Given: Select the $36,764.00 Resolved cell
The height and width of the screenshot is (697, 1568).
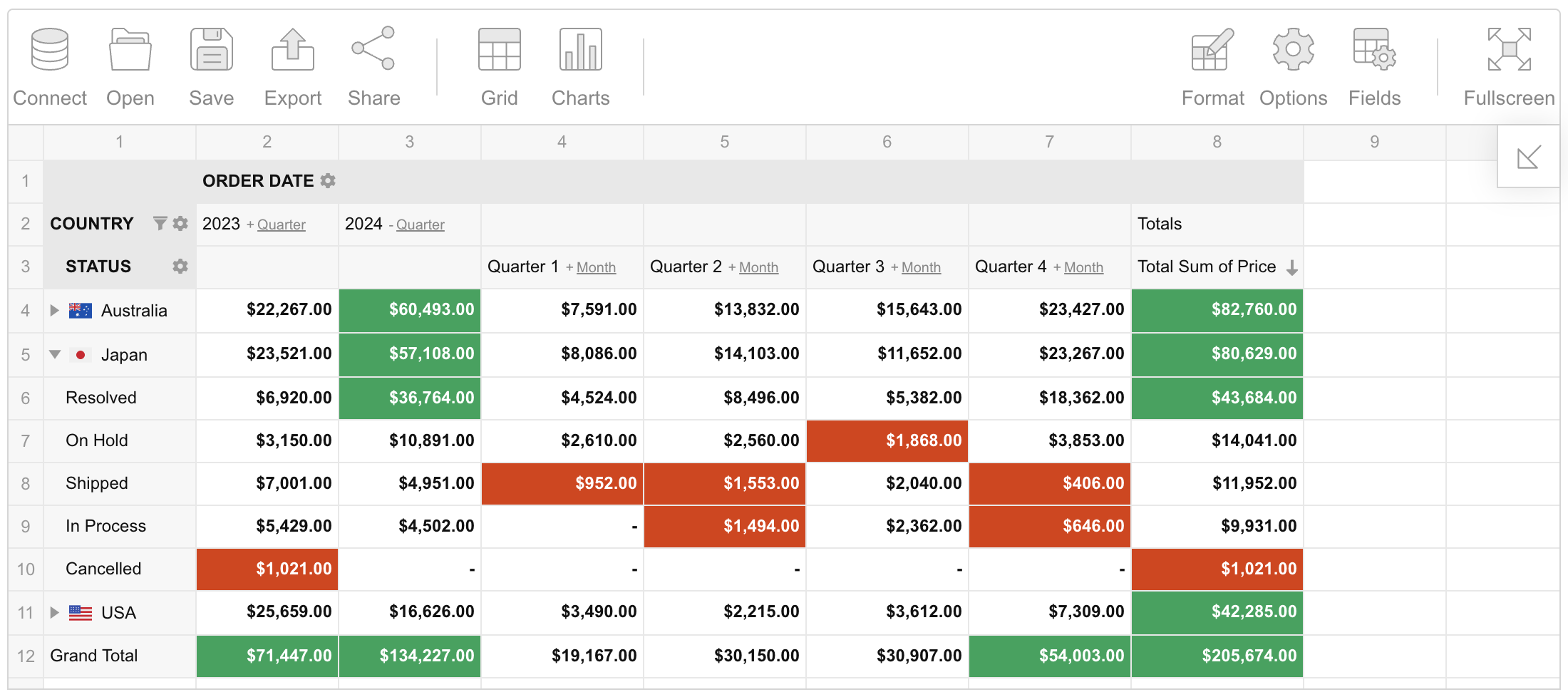Looking at the screenshot, I should (410, 398).
